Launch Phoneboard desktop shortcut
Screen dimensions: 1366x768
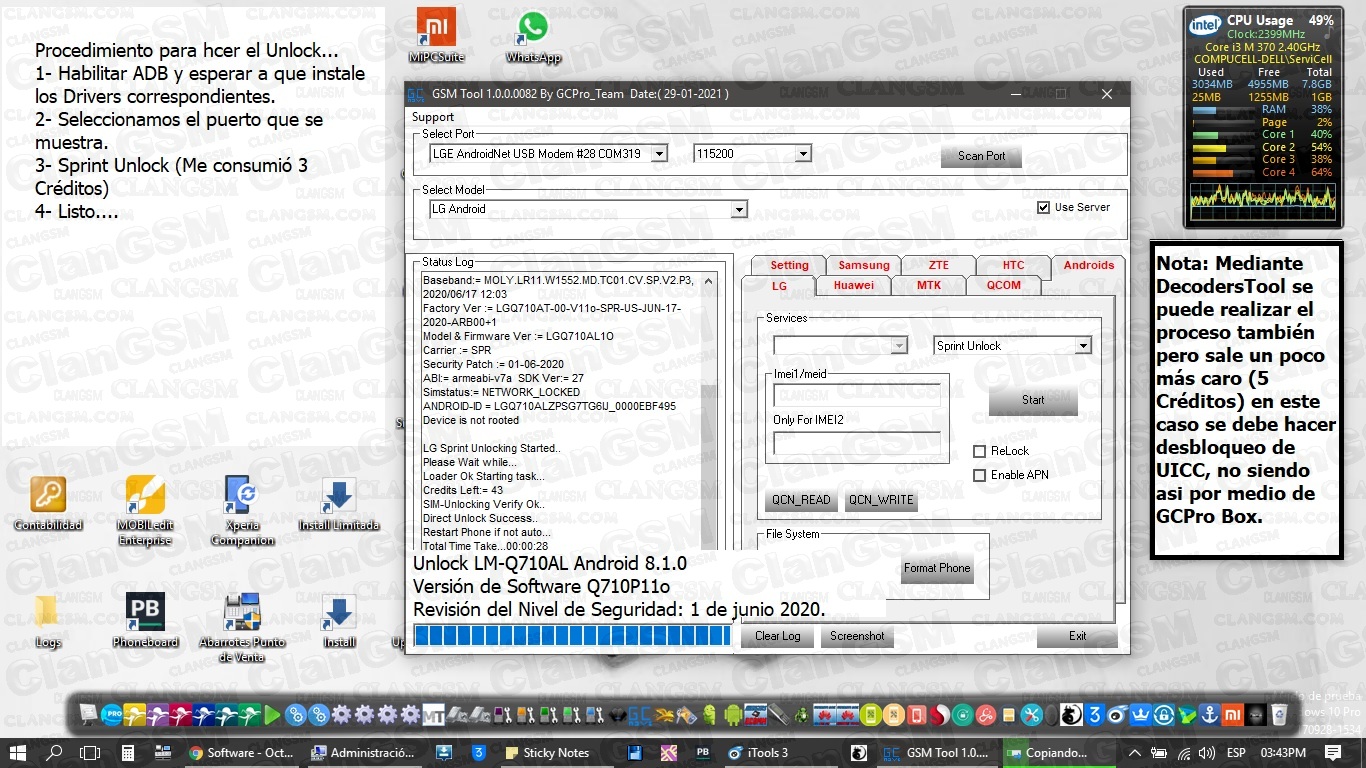pyautogui.click(x=145, y=621)
